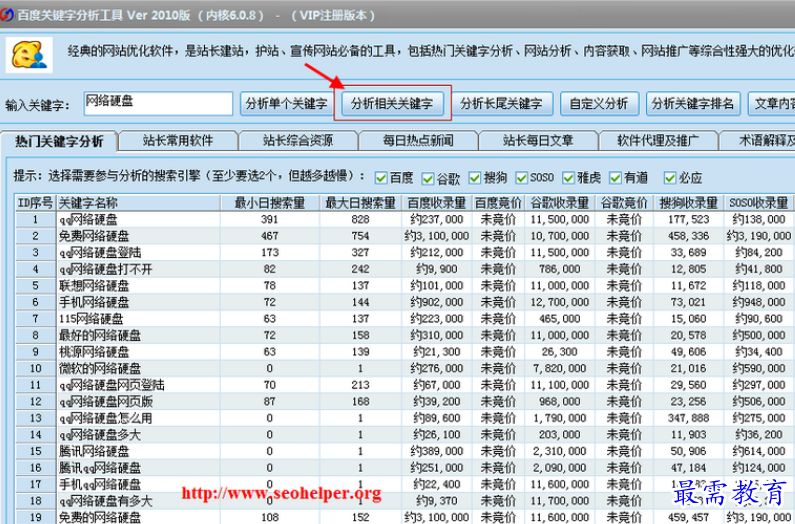795x524 pixels.
Task: Toggle the 百度 search engine checkbox
Action: point(381,178)
